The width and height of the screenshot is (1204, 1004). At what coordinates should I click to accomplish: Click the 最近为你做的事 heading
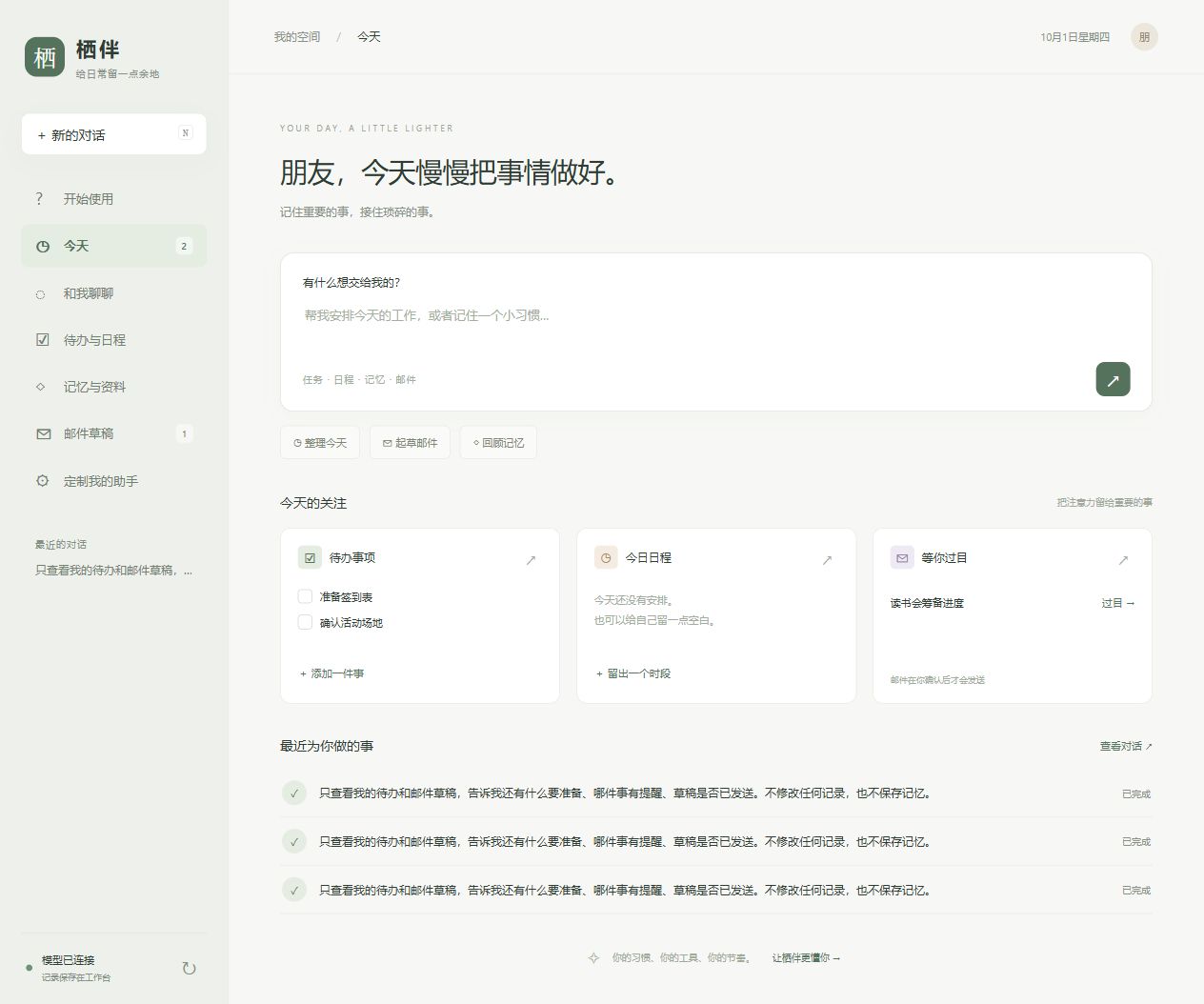tap(327, 746)
